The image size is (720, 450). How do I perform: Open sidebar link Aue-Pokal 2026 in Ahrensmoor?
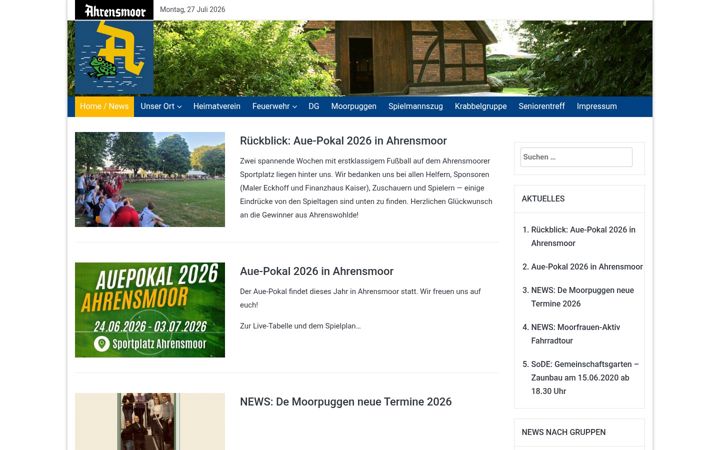(587, 267)
